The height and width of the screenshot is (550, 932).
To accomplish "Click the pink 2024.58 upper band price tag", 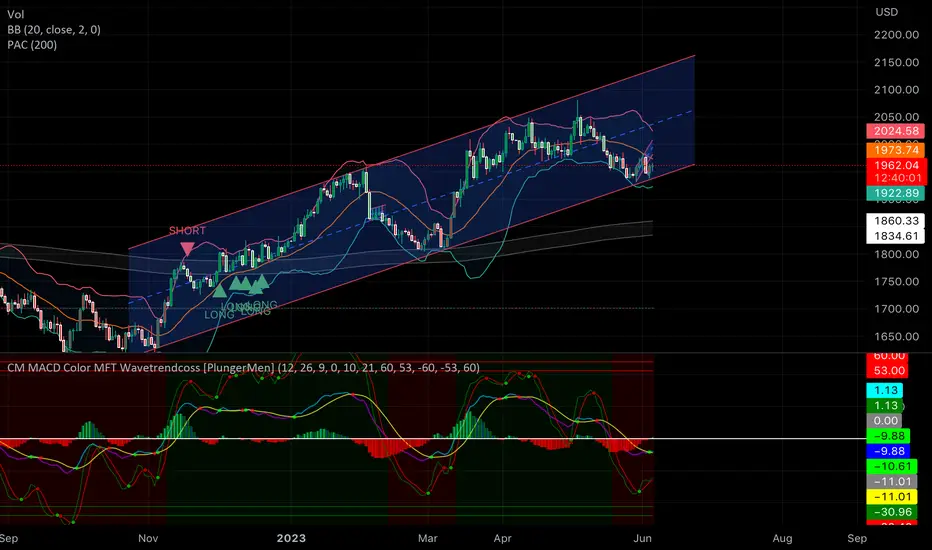I will click(x=896, y=131).
